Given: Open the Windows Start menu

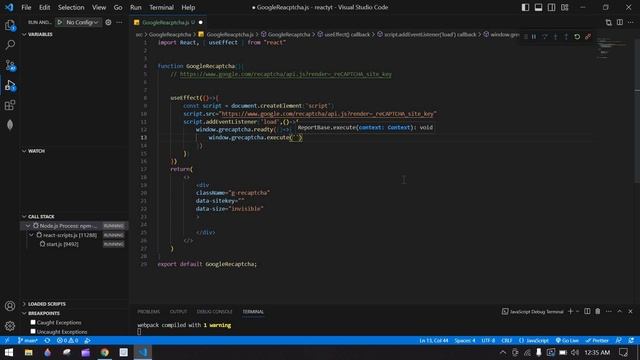Looking at the screenshot, I should pyautogui.click(x=9, y=352).
